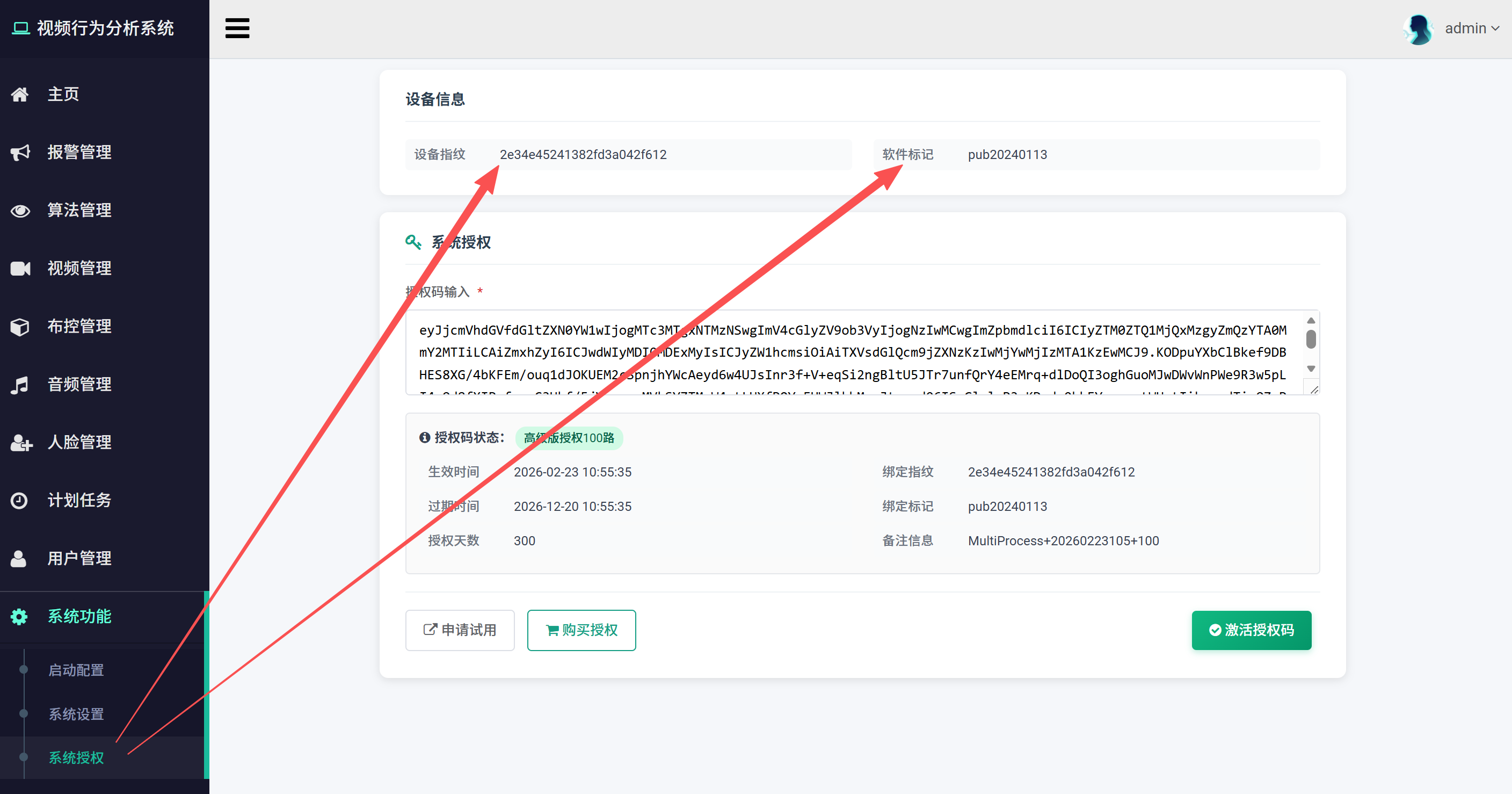This screenshot has width=1512, height=794.
Task: Open 算法管理 menu
Action: click(x=105, y=210)
